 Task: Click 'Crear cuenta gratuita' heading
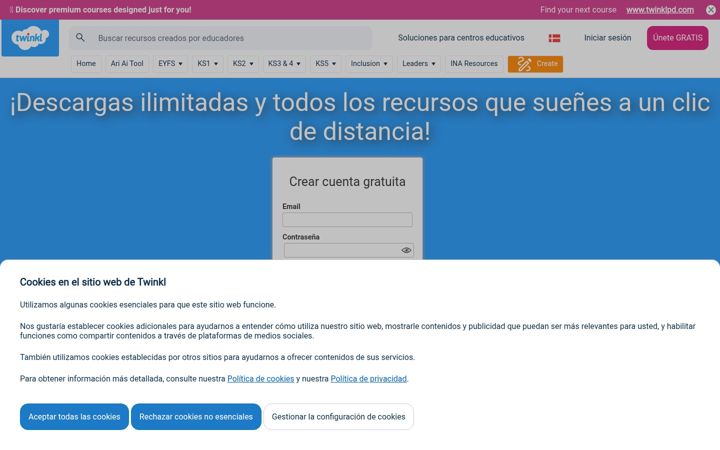coord(347,181)
